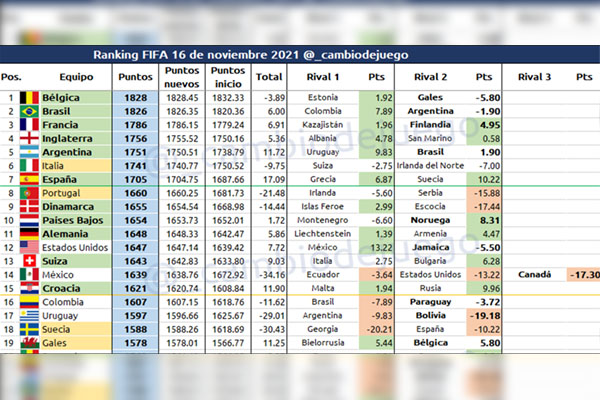Click the España flag in row 7
This screenshot has height=400, width=600.
[x=29, y=180]
